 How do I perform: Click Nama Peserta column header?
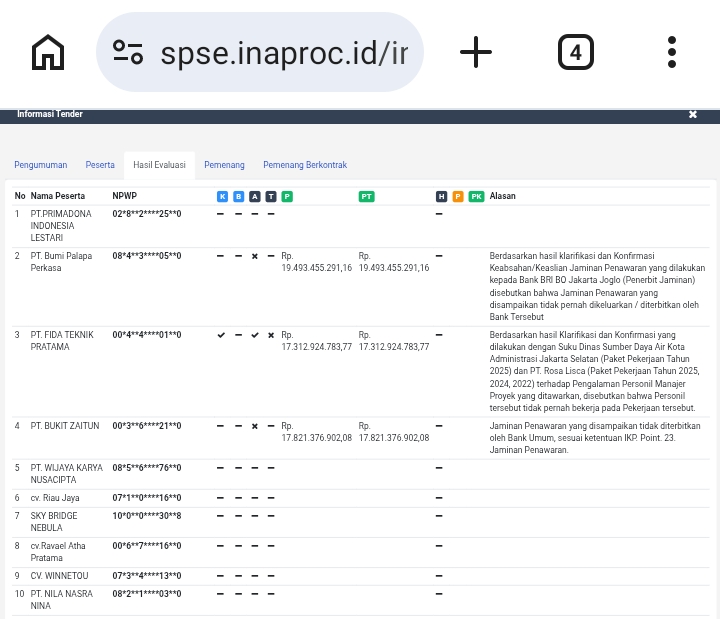point(58,196)
